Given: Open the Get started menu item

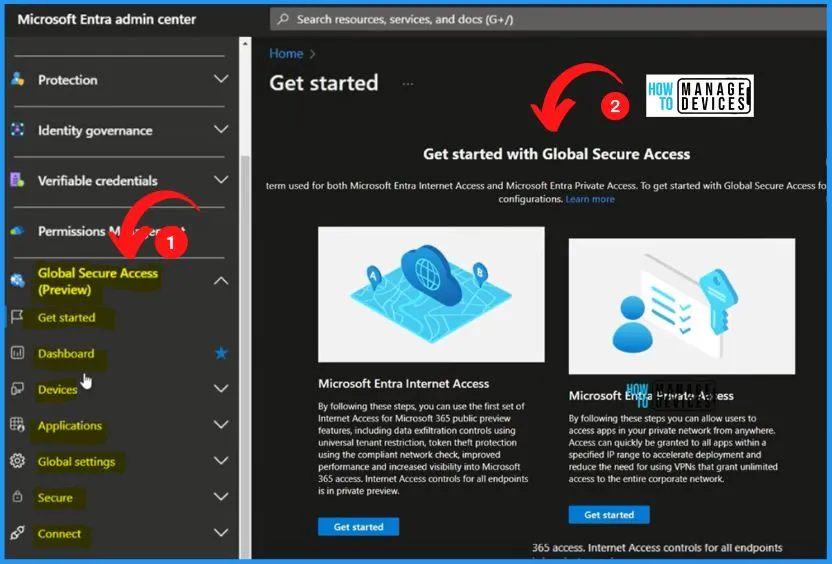Looking at the screenshot, I should click(67, 317).
